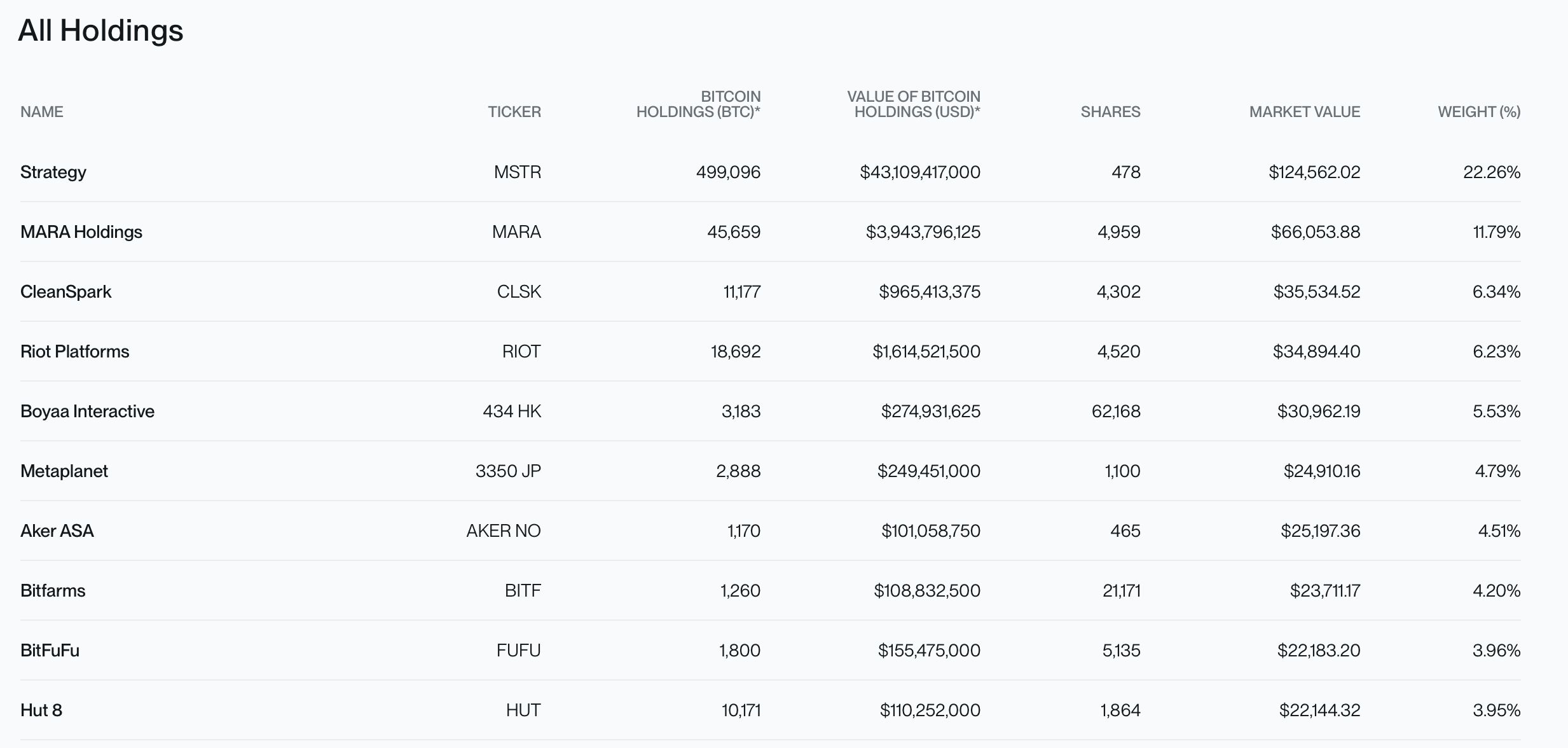Click the All Holdings heading

[x=100, y=31]
